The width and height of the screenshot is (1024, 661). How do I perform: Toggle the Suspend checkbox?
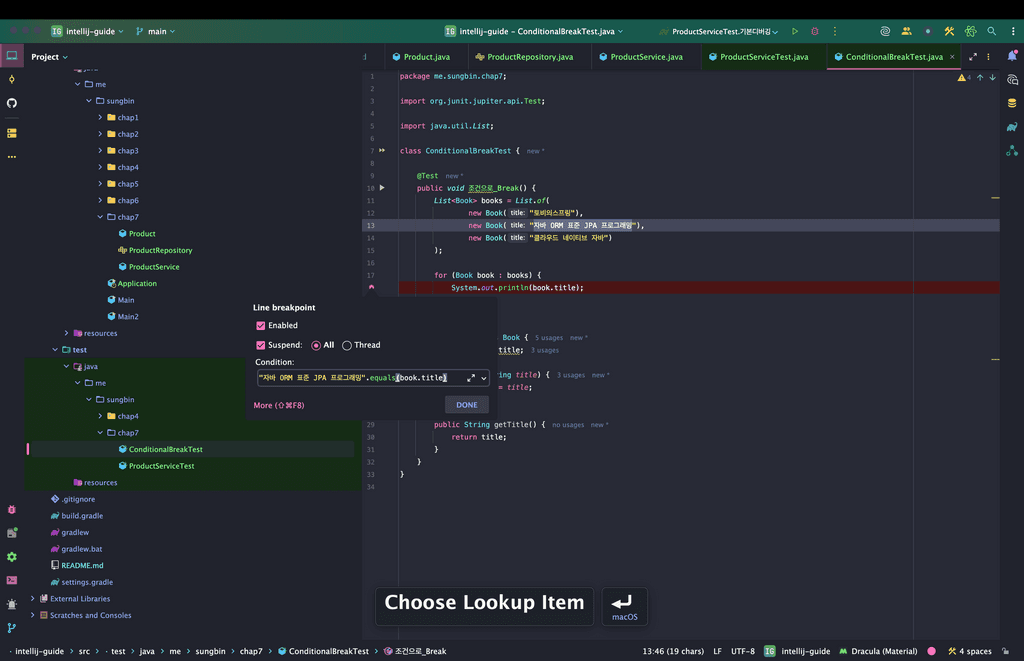click(x=261, y=345)
